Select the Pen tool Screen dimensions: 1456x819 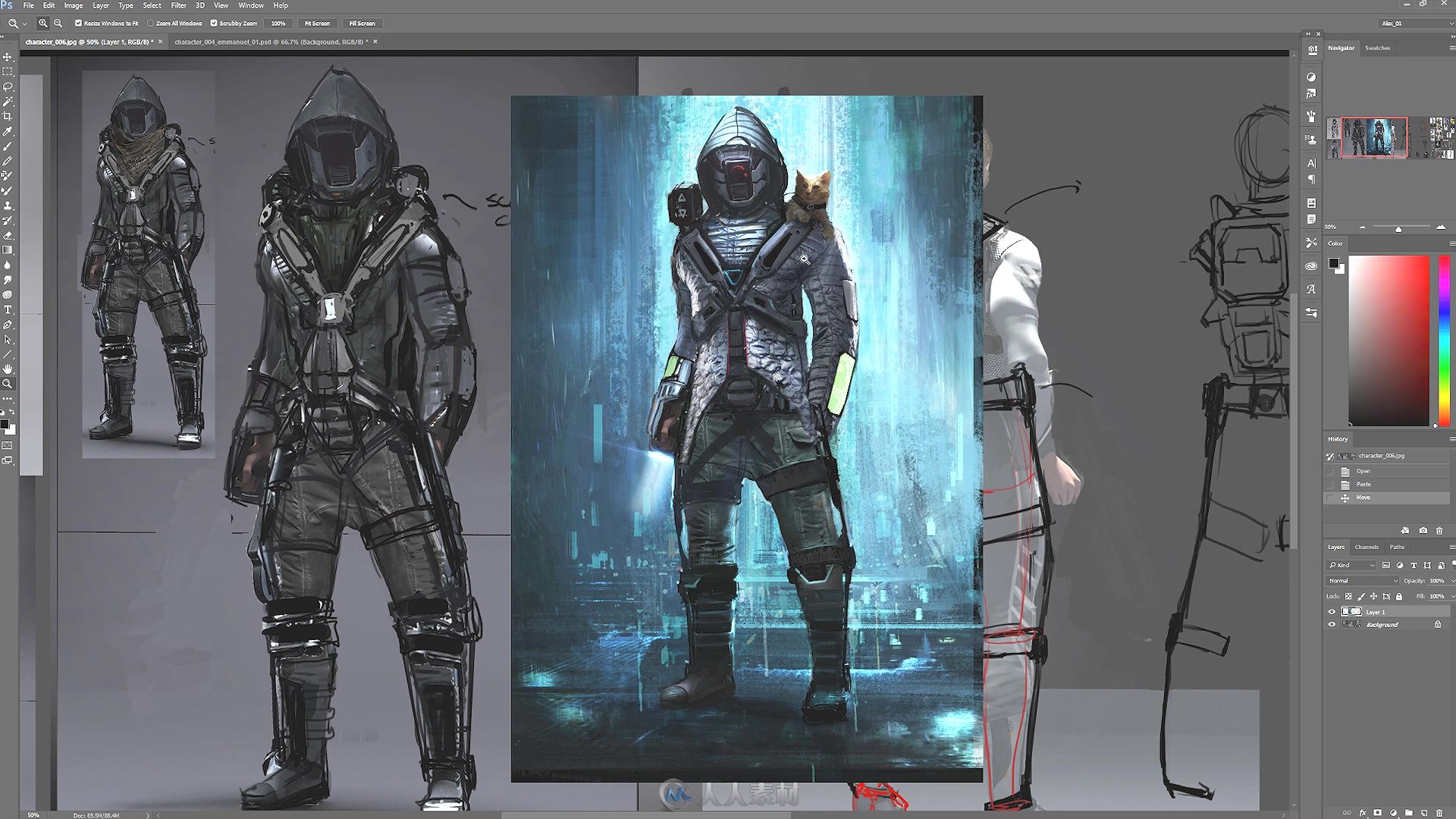point(8,325)
